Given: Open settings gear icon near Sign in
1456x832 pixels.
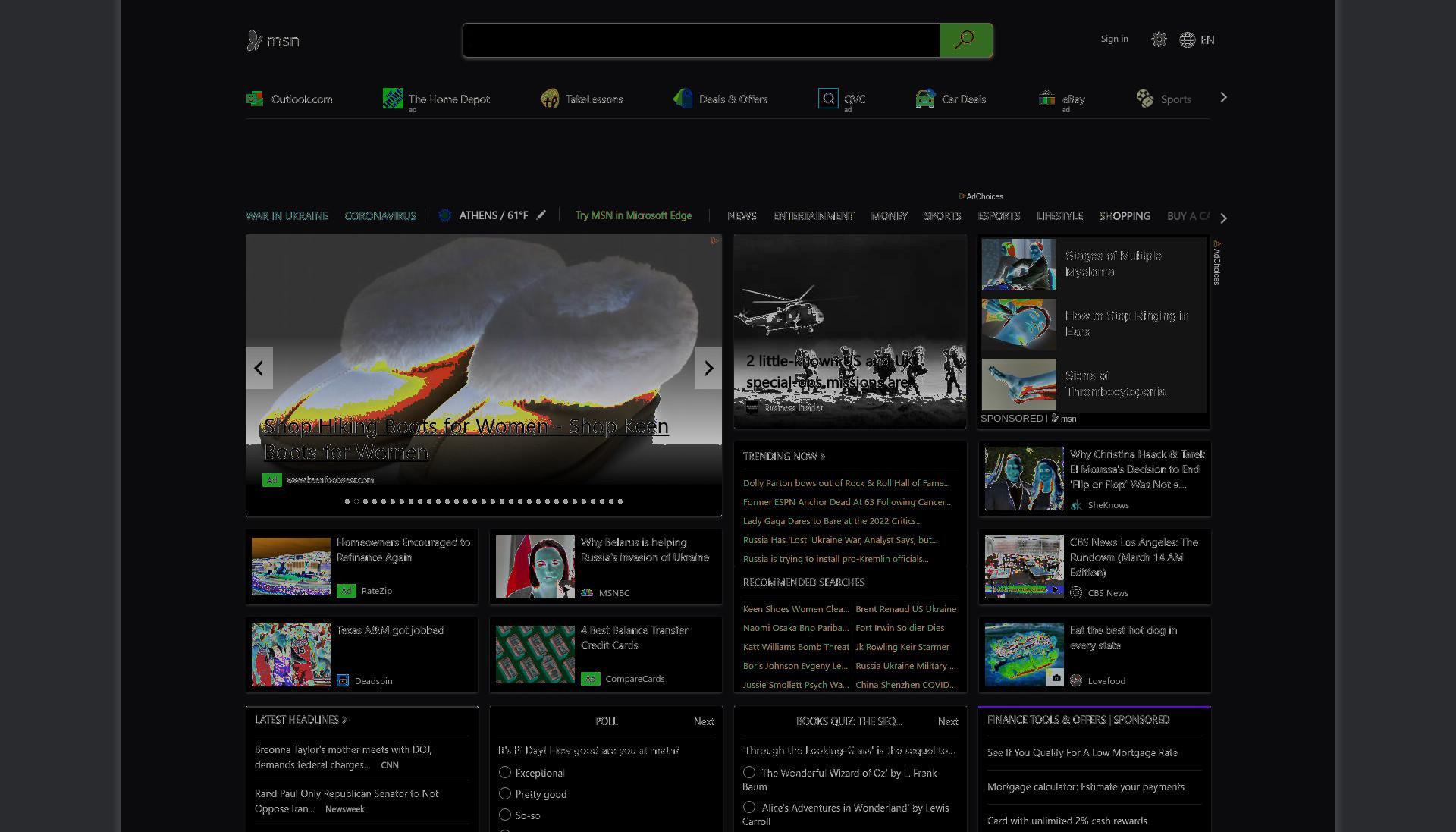Looking at the screenshot, I should (x=1159, y=39).
